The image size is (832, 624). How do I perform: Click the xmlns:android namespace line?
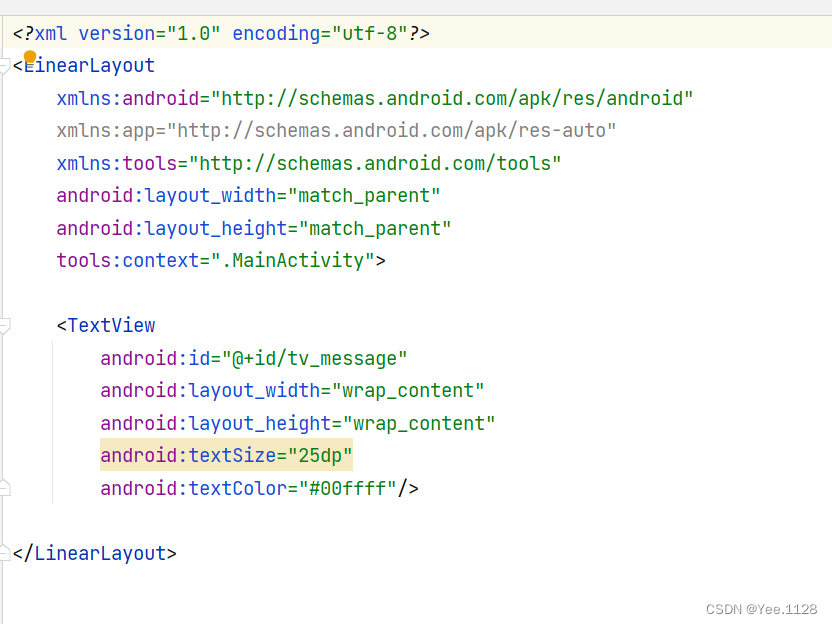point(375,99)
